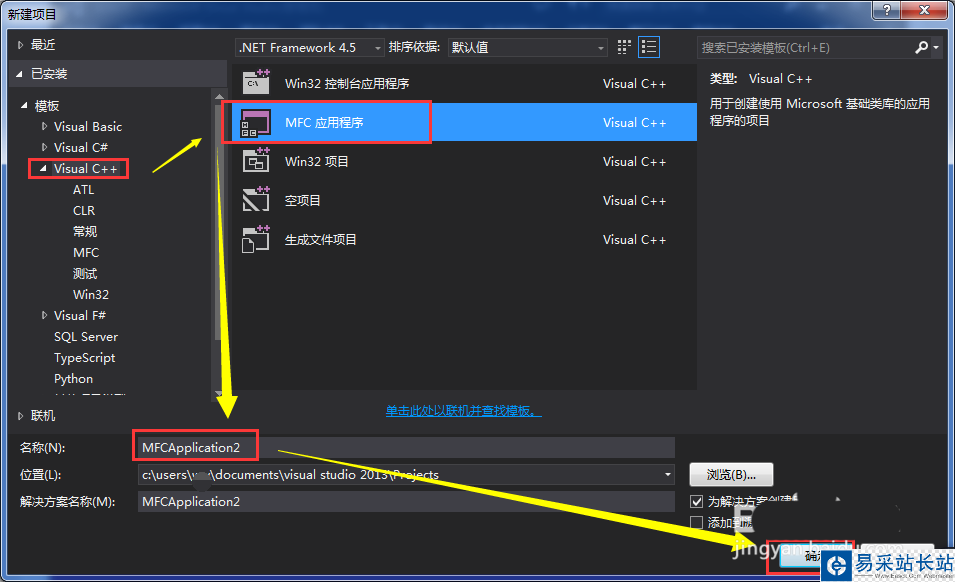Select ATL under Visual C++
955x582 pixels.
coord(83,190)
